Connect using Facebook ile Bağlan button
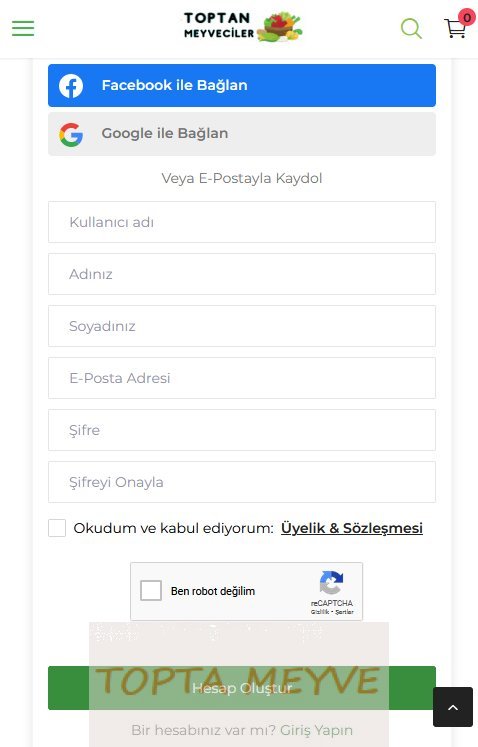The height and width of the screenshot is (747, 478). coord(242,85)
